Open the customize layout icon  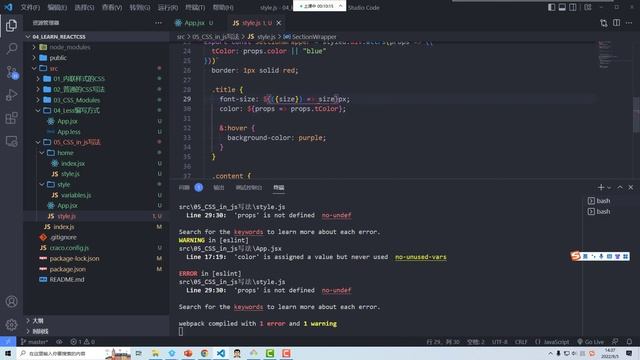(588, 7)
